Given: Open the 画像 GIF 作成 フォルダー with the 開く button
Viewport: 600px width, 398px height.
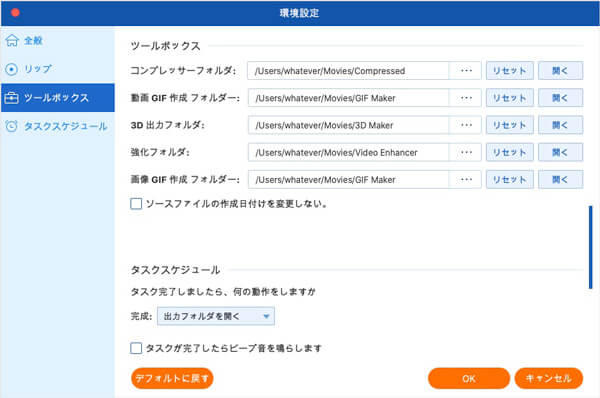Looking at the screenshot, I should click(x=561, y=179).
